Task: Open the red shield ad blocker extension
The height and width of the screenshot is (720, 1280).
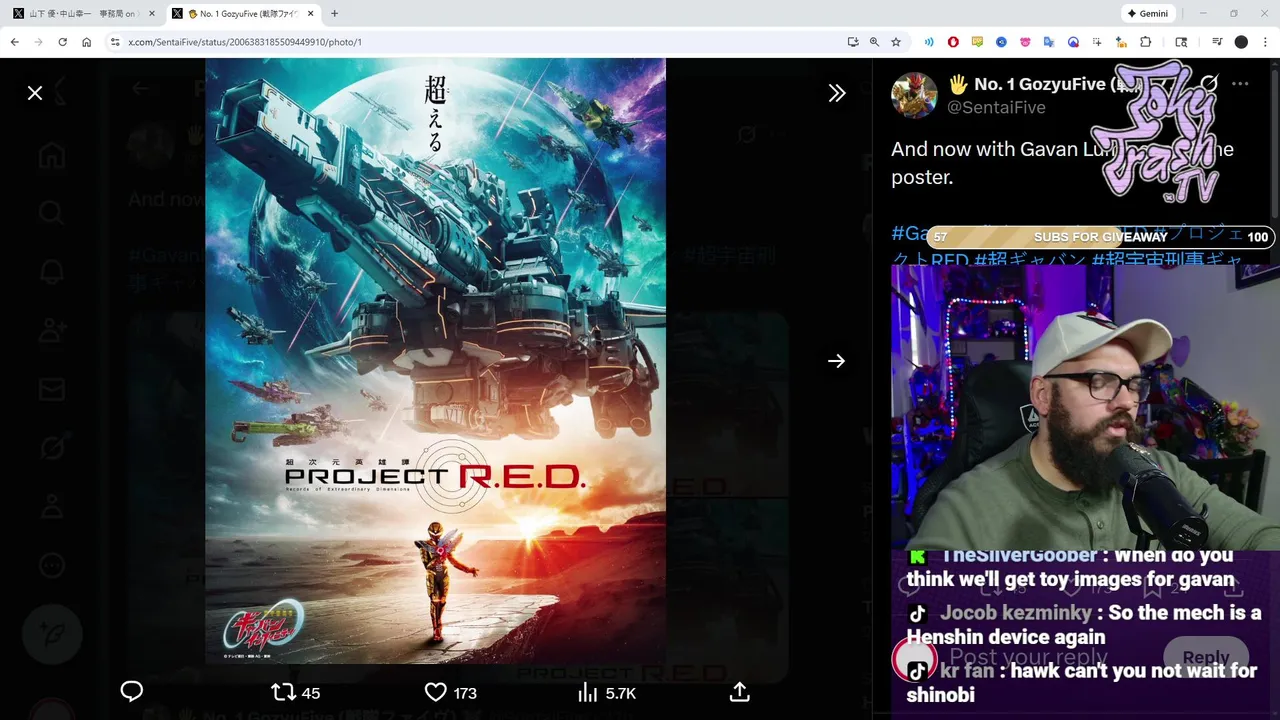Action: [x=953, y=42]
